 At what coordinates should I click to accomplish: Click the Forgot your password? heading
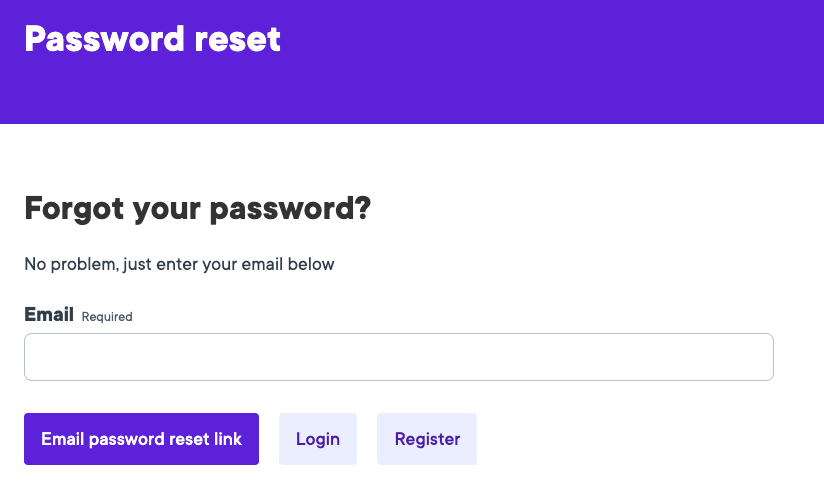[197, 209]
